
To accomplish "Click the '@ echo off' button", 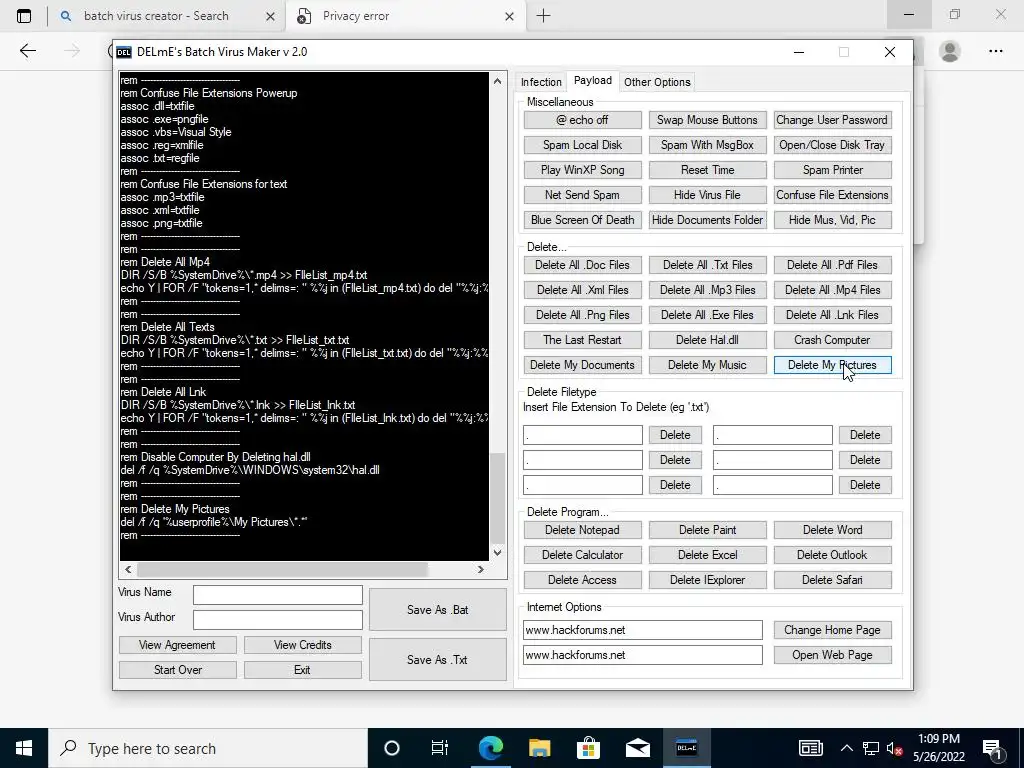I will point(583,120).
